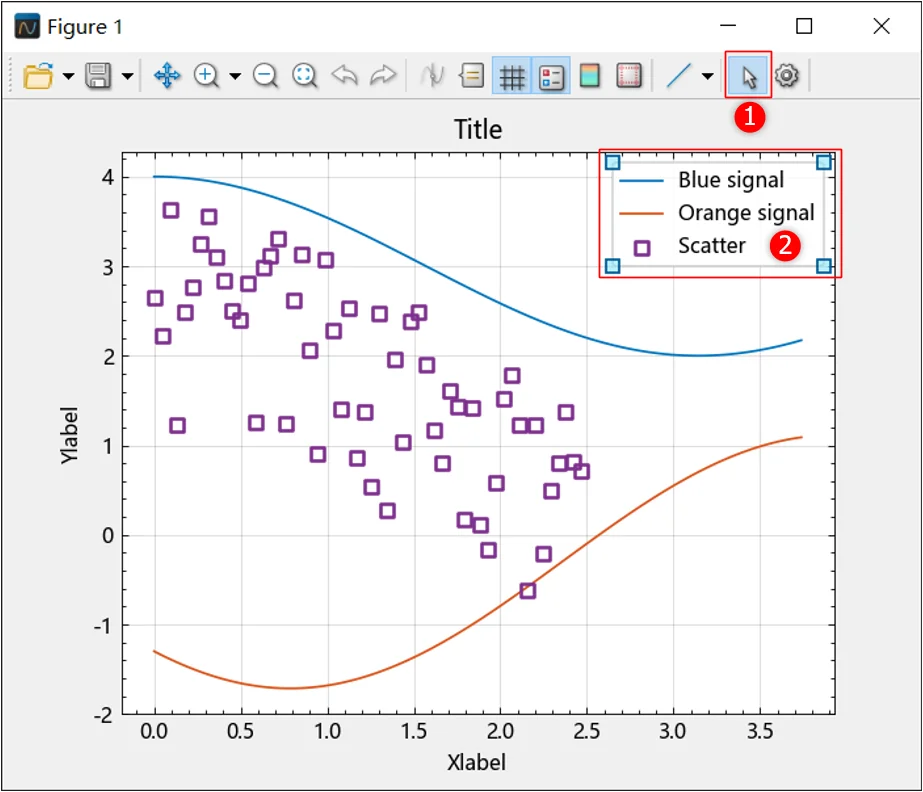
Task: Click the redo forward arrow icon
Action: [383, 76]
